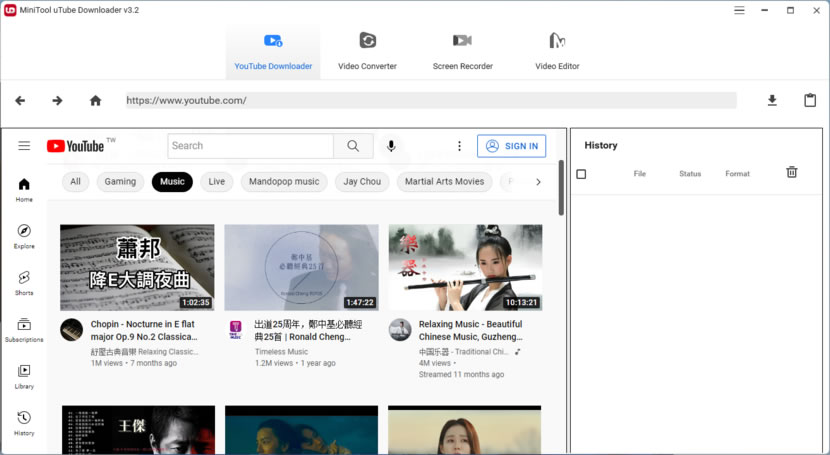This screenshot has width=830, height=455.
Task: Click the URL address bar
Action: [431, 101]
